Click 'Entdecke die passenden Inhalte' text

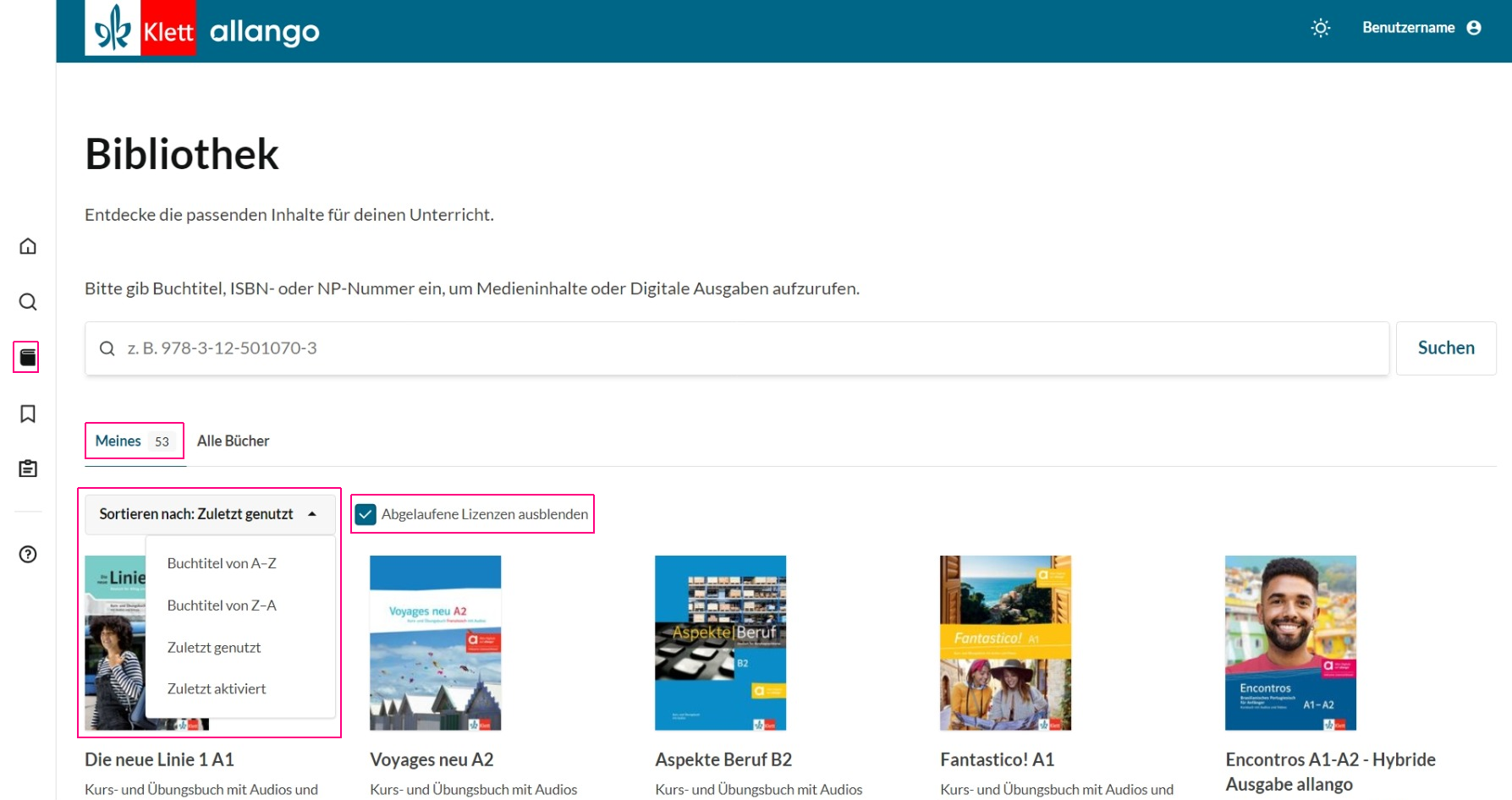tap(289, 215)
